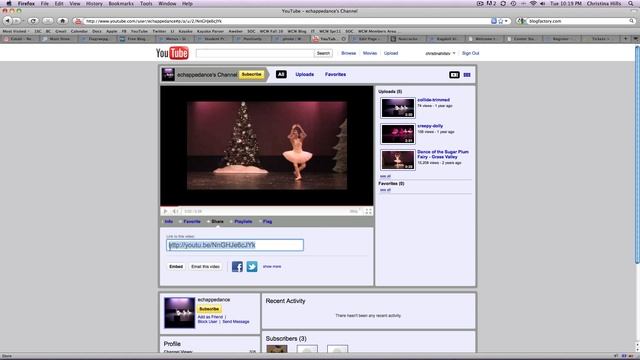The width and height of the screenshot is (640, 360).
Task: Open the Firefox History menu
Action: 94,3
